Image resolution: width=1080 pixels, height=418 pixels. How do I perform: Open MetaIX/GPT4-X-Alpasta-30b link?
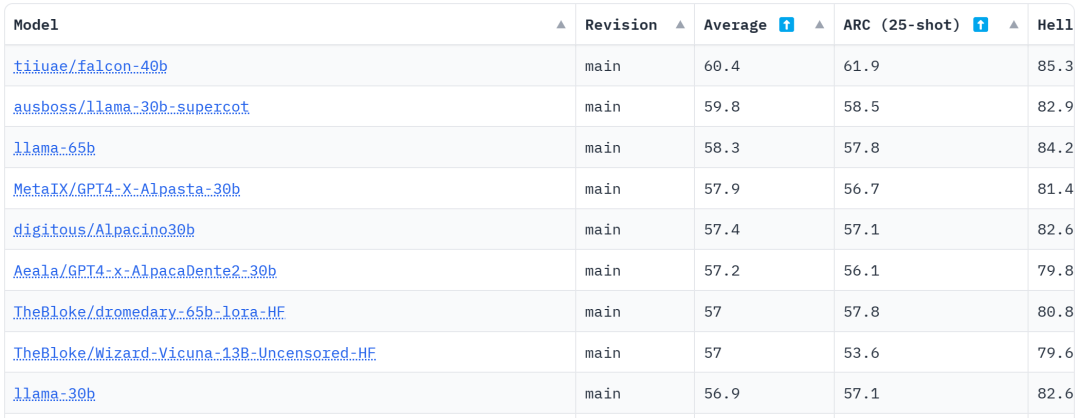pos(127,189)
